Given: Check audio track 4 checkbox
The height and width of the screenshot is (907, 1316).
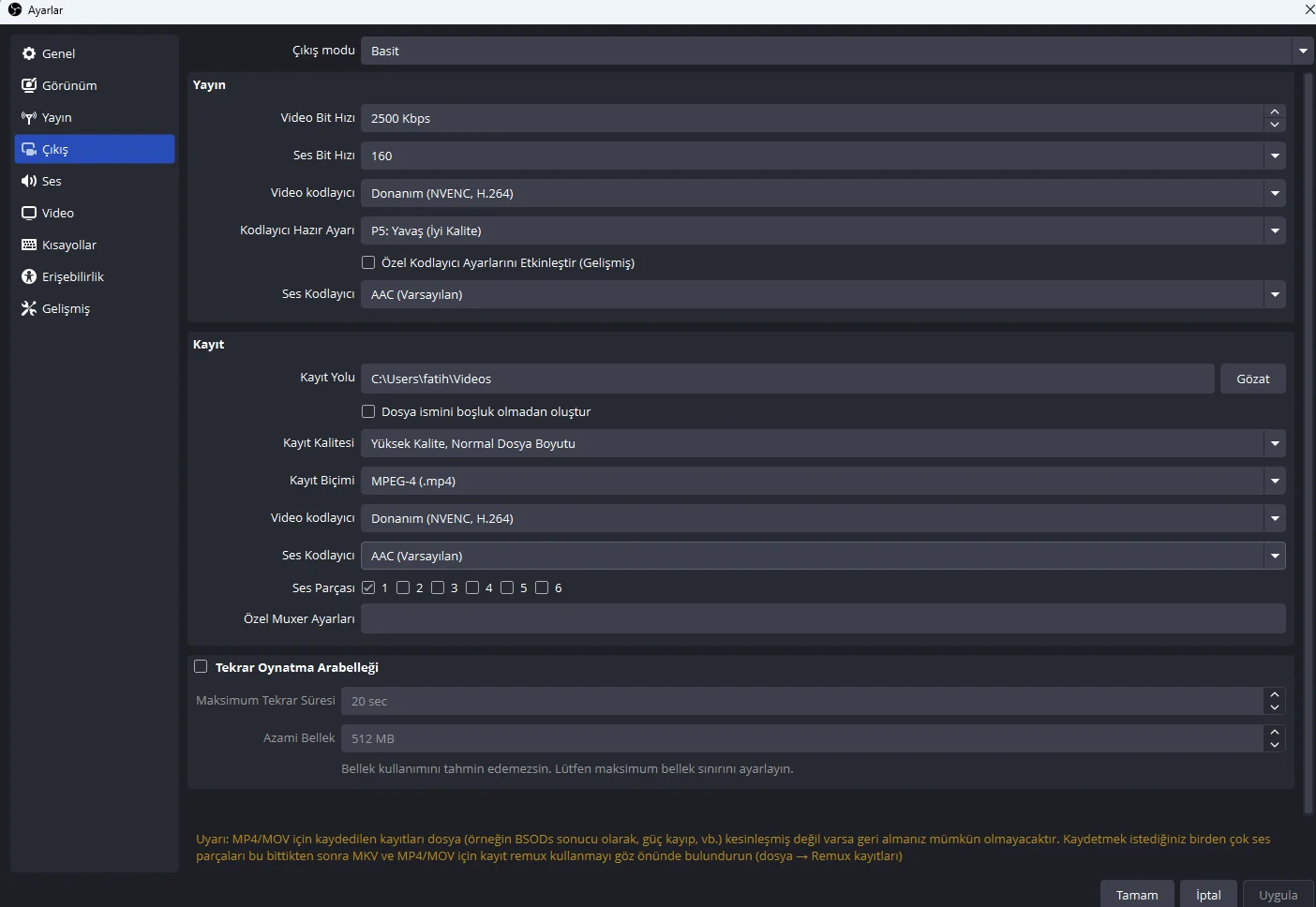Looking at the screenshot, I should pos(472,587).
